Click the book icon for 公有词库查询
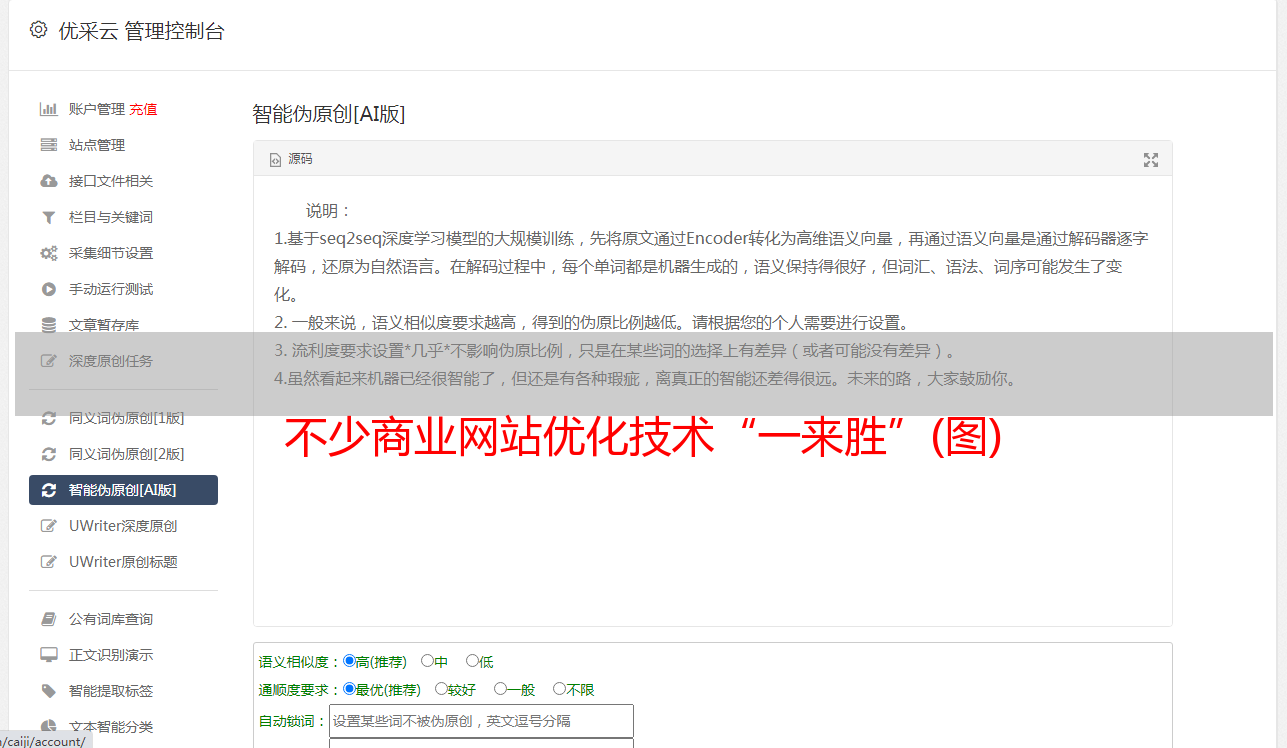Viewport: 1287px width, 748px height. coord(48,619)
